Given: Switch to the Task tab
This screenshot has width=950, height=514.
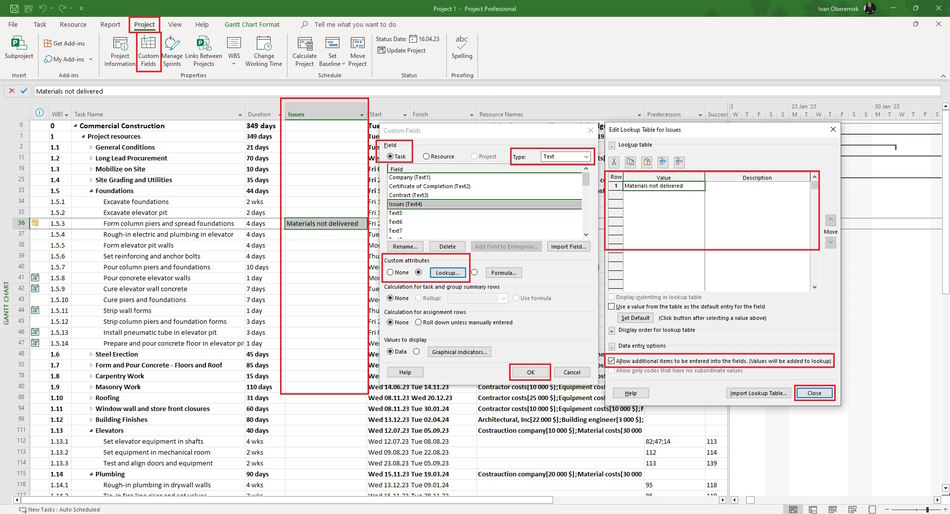Looking at the screenshot, I should [x=40, y=24].
